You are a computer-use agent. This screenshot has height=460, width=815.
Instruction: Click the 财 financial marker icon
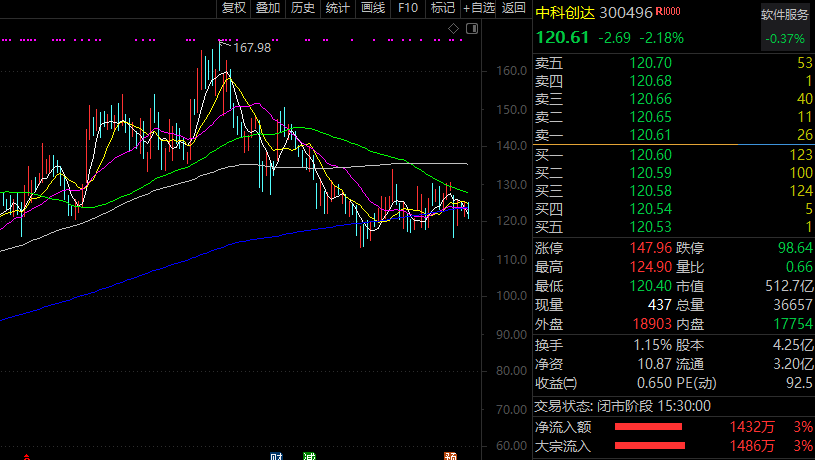click(276, 455)
